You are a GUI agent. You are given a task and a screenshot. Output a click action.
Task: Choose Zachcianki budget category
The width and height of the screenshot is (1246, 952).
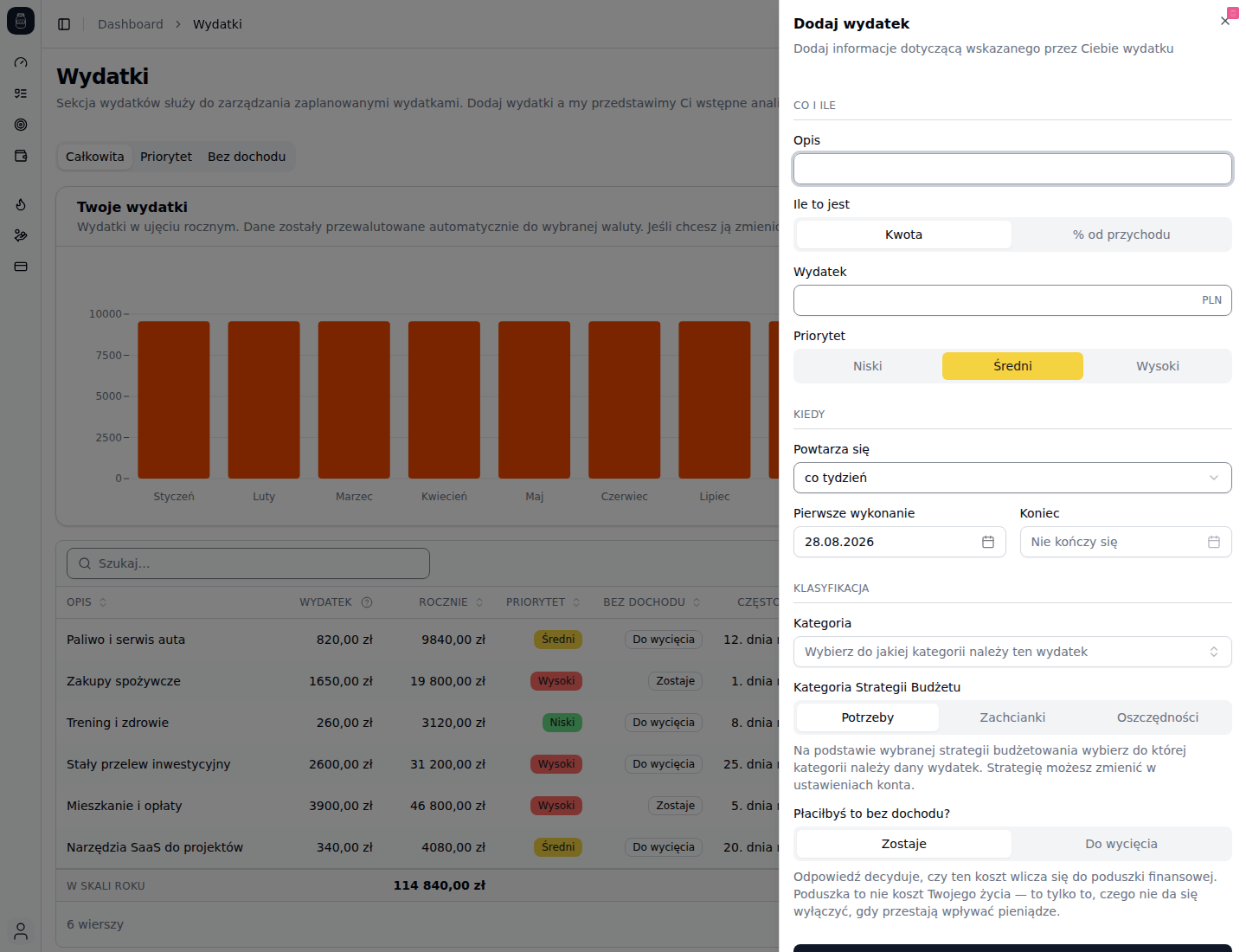click(1012, 717)
